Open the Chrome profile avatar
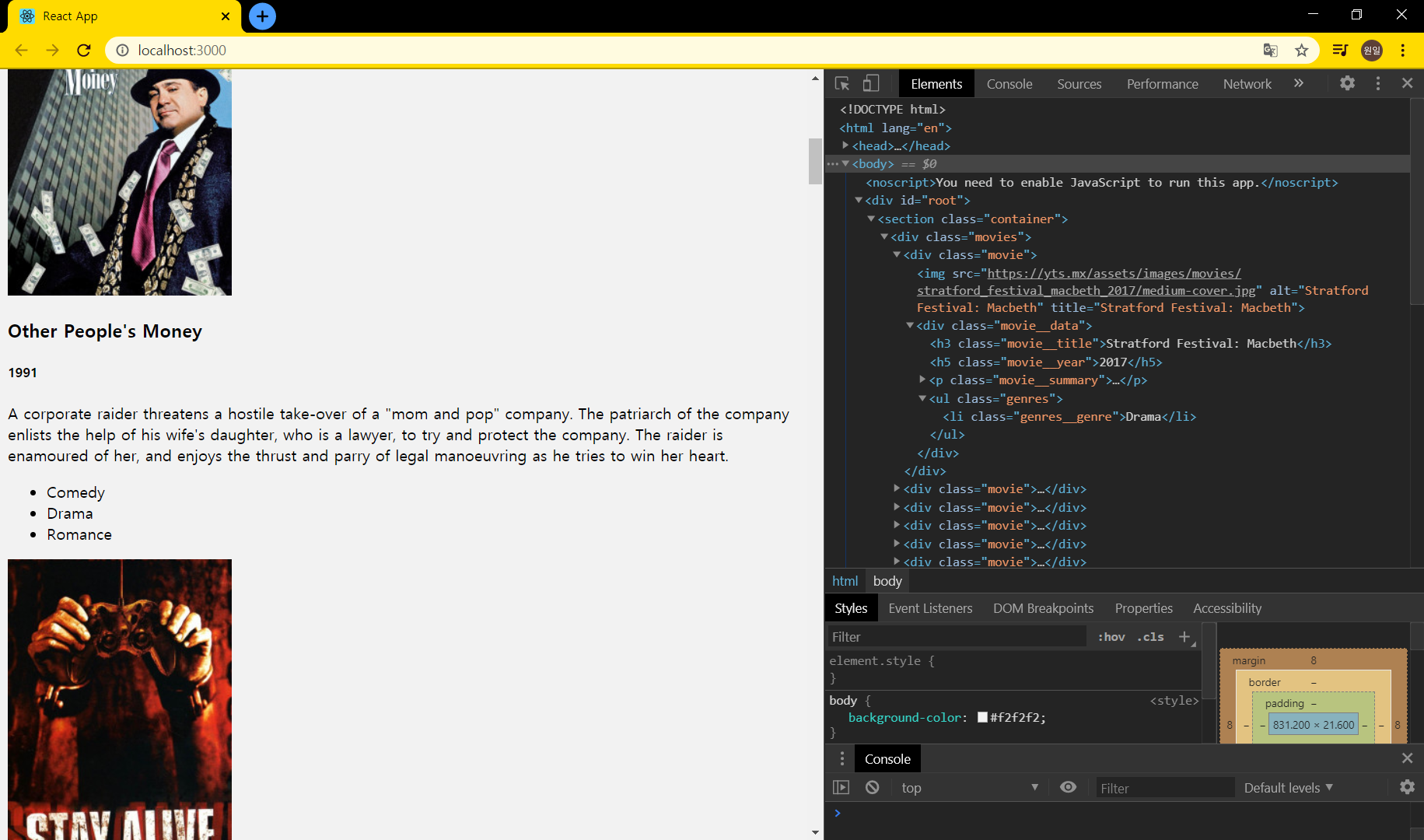The image size is (1424, 840). point(1372,51)
